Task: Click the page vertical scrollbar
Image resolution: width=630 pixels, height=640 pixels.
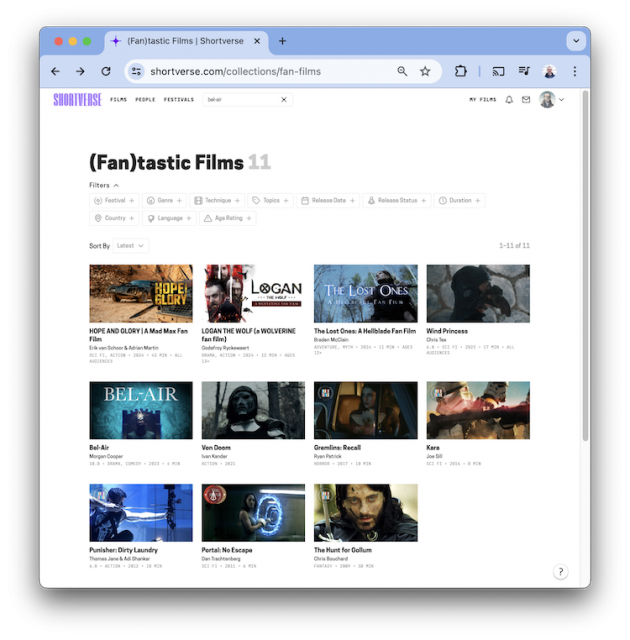Action: [585, 265]
